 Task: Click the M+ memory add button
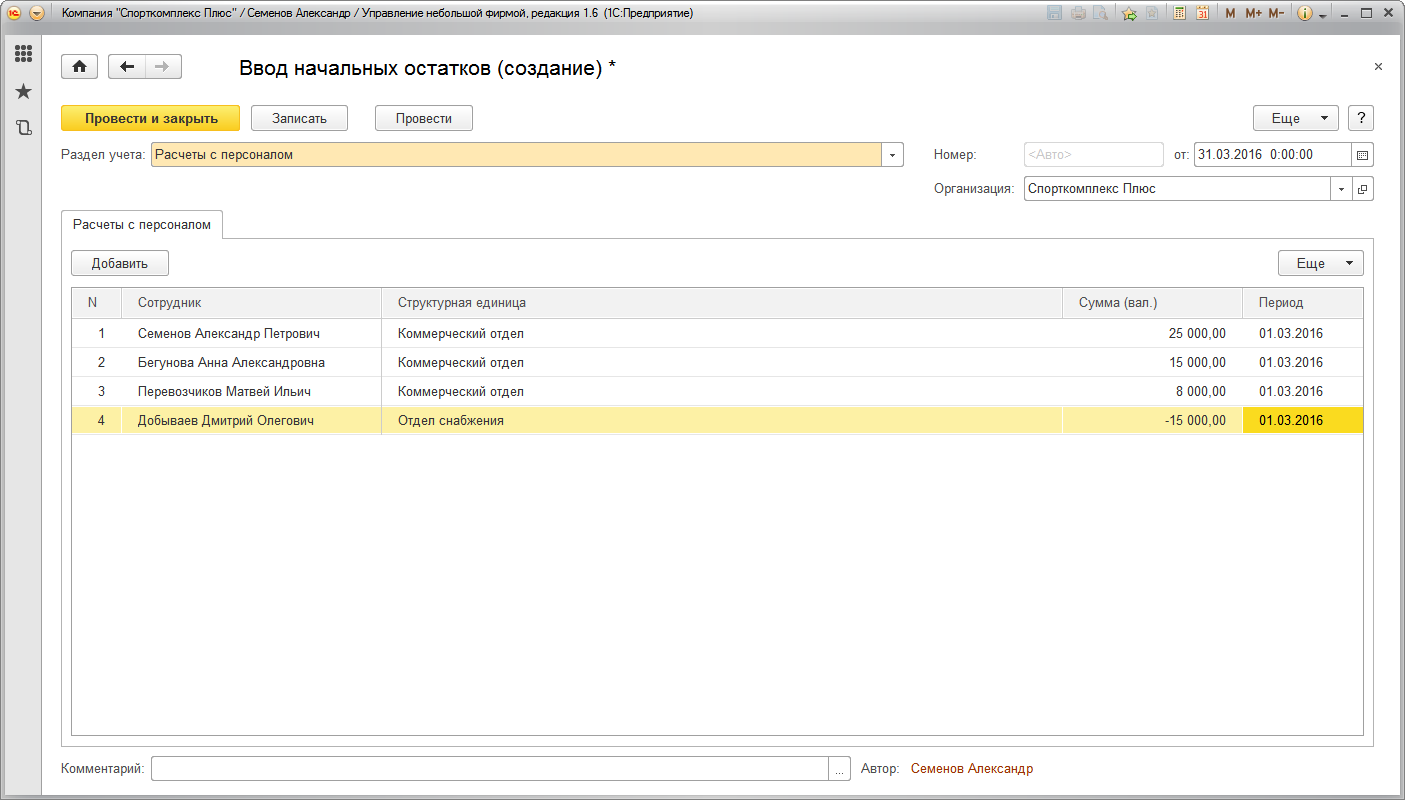1253,13
